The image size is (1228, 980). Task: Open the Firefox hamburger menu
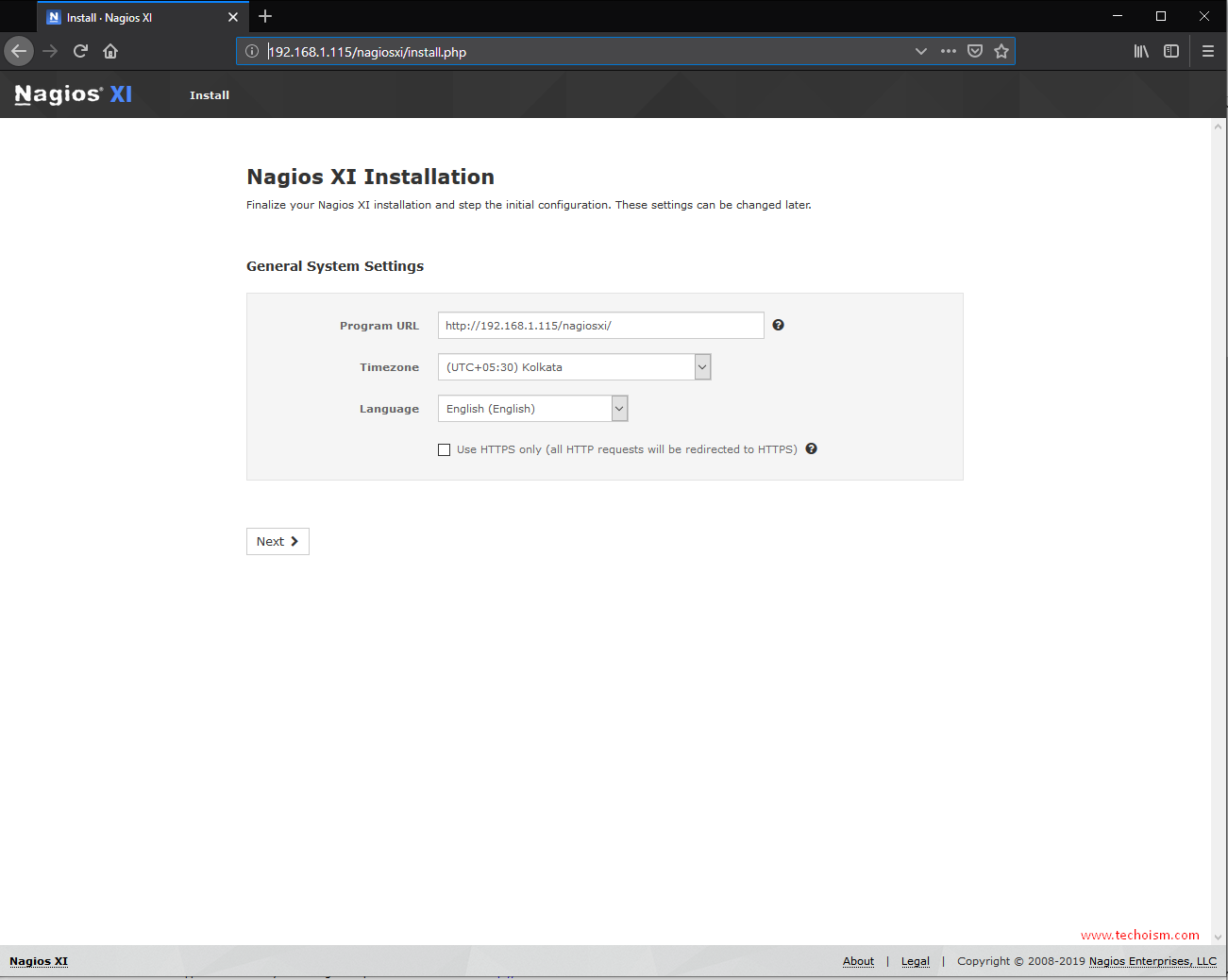[x=1208, y=51]
